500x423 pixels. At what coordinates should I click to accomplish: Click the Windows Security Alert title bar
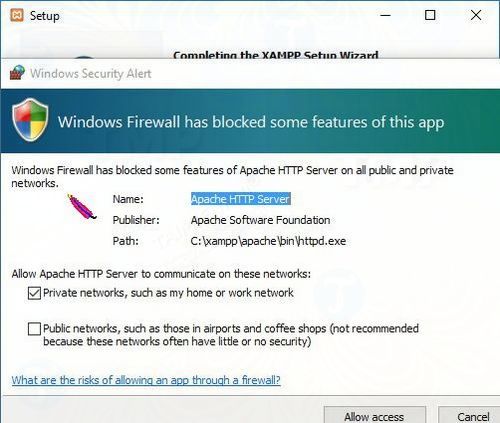250,73
